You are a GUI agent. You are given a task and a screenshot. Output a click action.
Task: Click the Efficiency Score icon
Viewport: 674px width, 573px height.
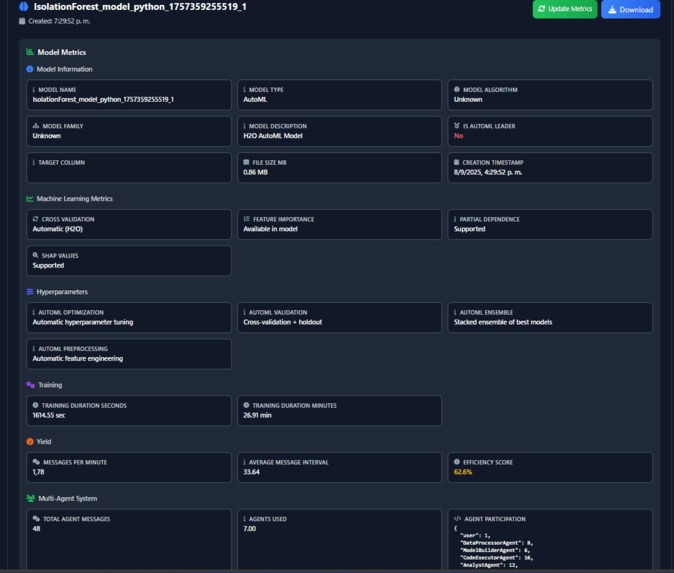coord(457,462)
